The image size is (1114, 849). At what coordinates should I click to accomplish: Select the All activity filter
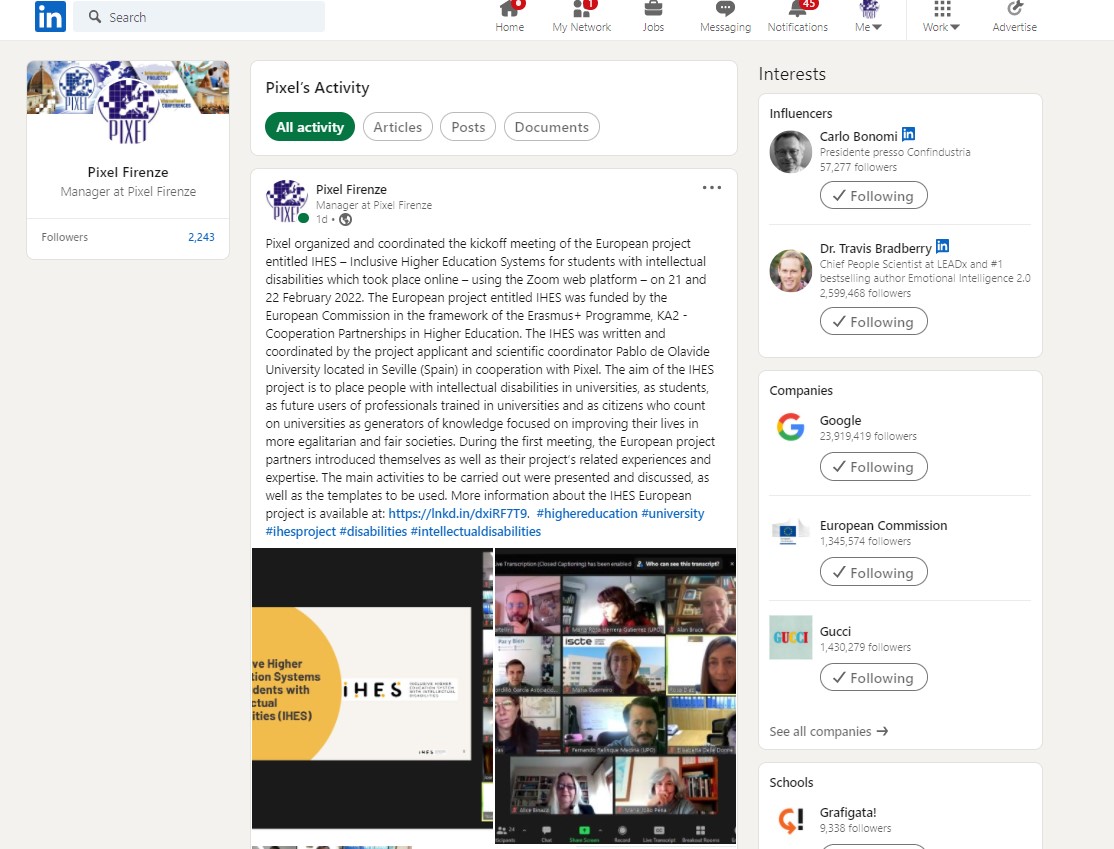point(310,127)
